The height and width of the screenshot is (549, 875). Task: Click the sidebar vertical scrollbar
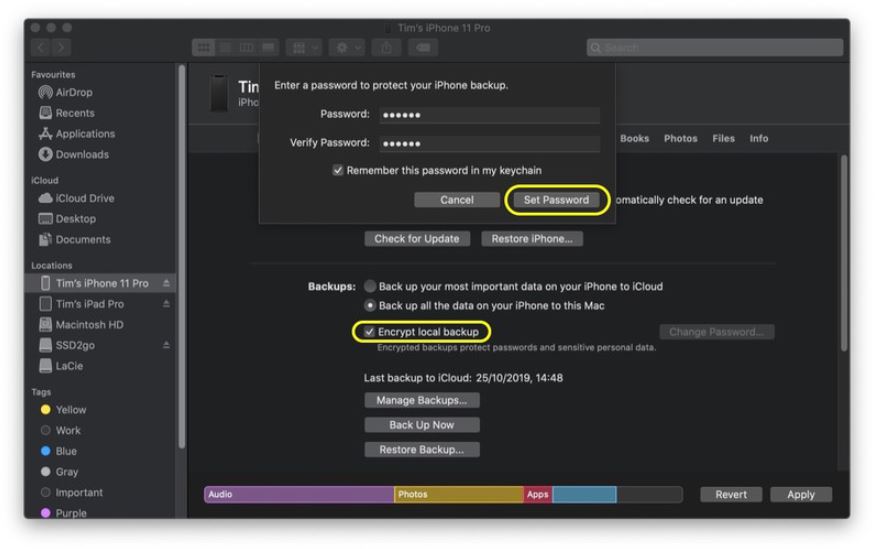point(181,257)
